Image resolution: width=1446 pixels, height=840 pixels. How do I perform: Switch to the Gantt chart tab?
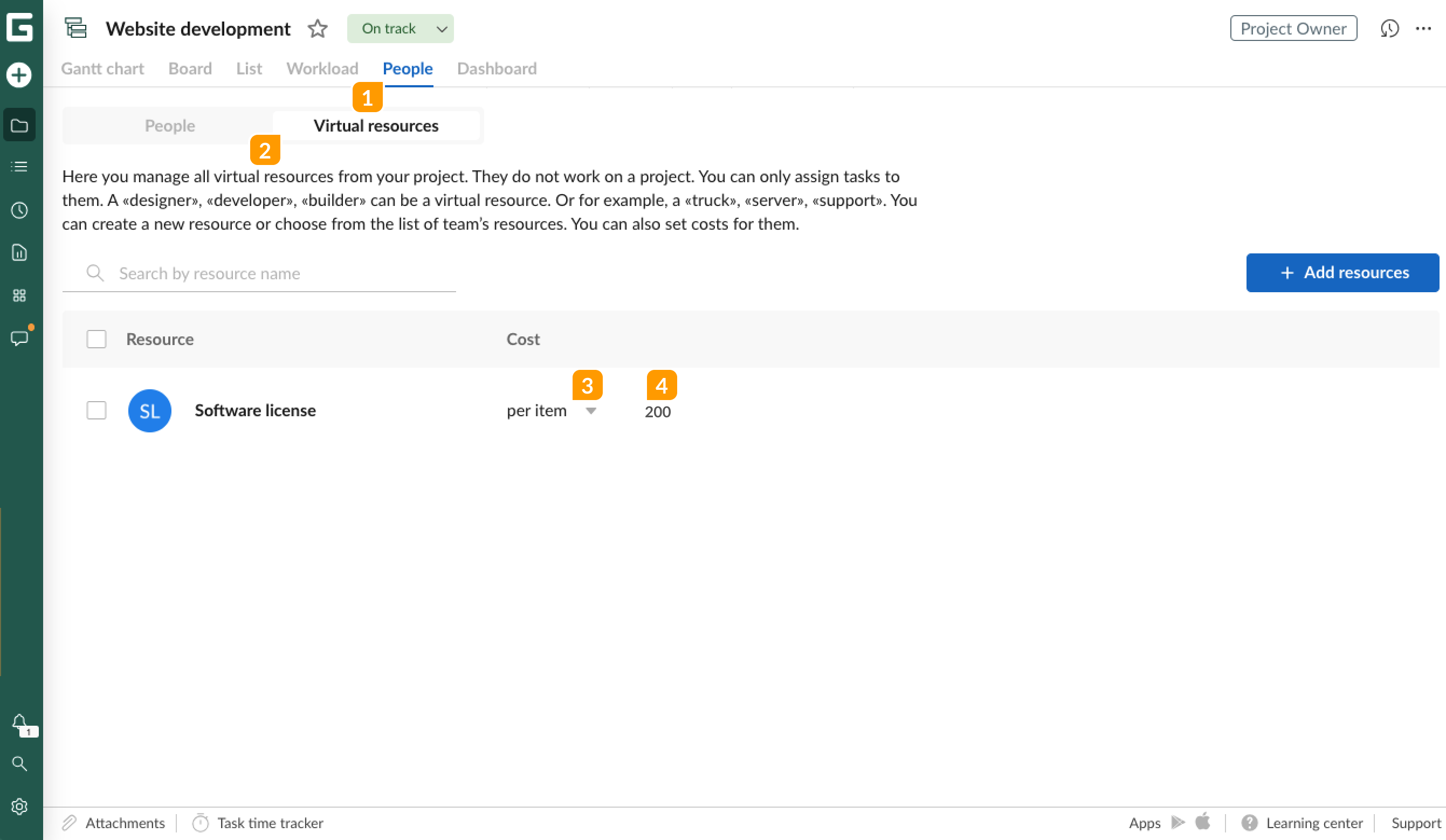pyautogui.click(x=102, y=68)
